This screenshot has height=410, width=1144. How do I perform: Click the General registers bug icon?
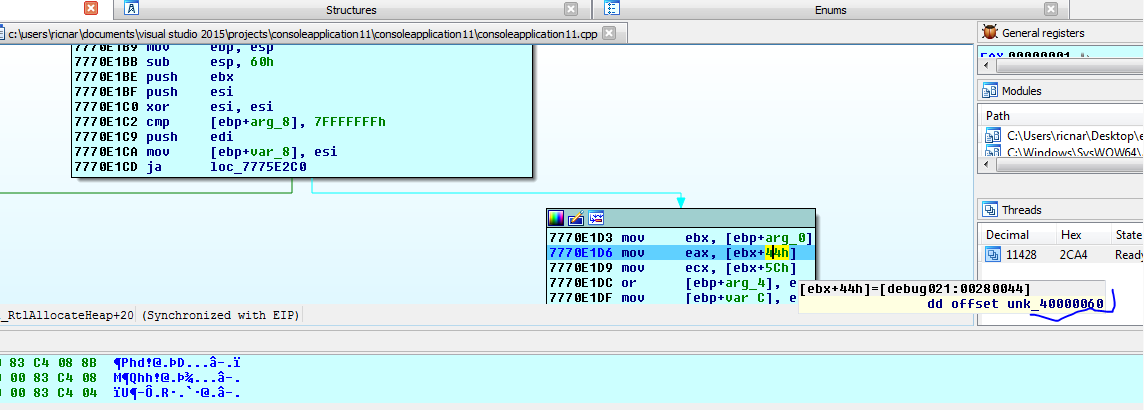[990, 32]
